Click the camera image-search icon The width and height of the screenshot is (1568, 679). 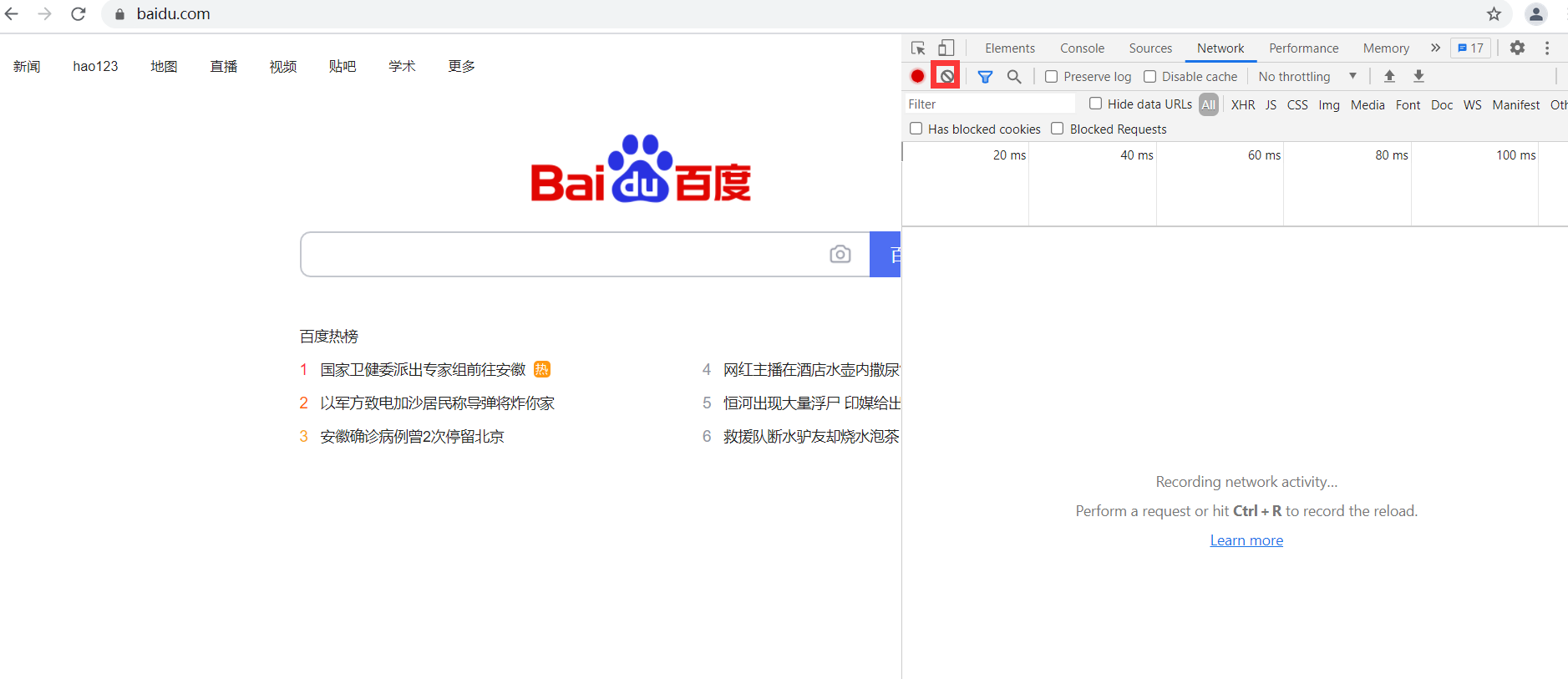click(840, 254)
